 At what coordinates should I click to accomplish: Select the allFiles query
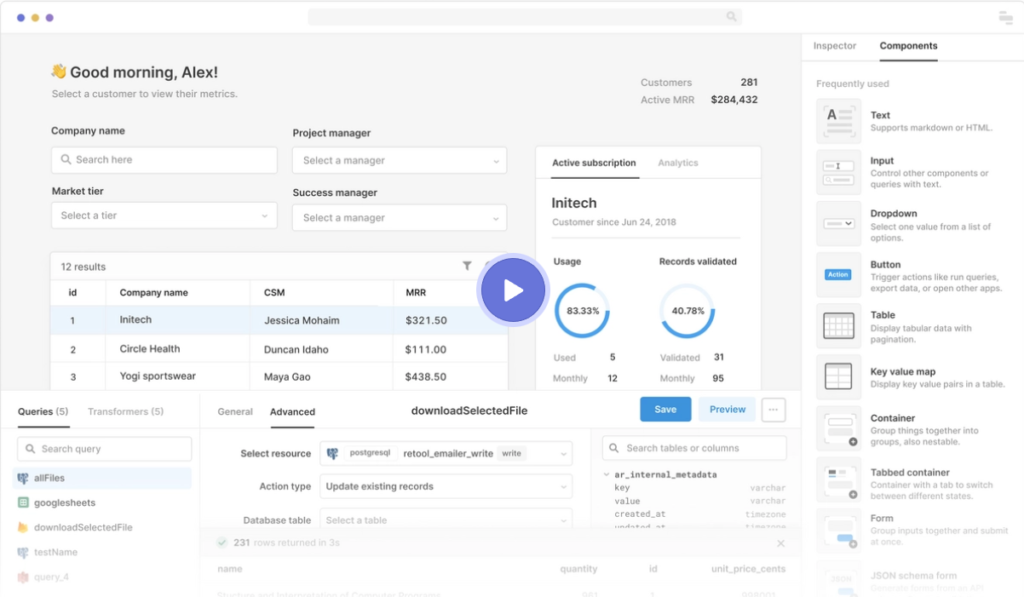click(x=102, y=478)
